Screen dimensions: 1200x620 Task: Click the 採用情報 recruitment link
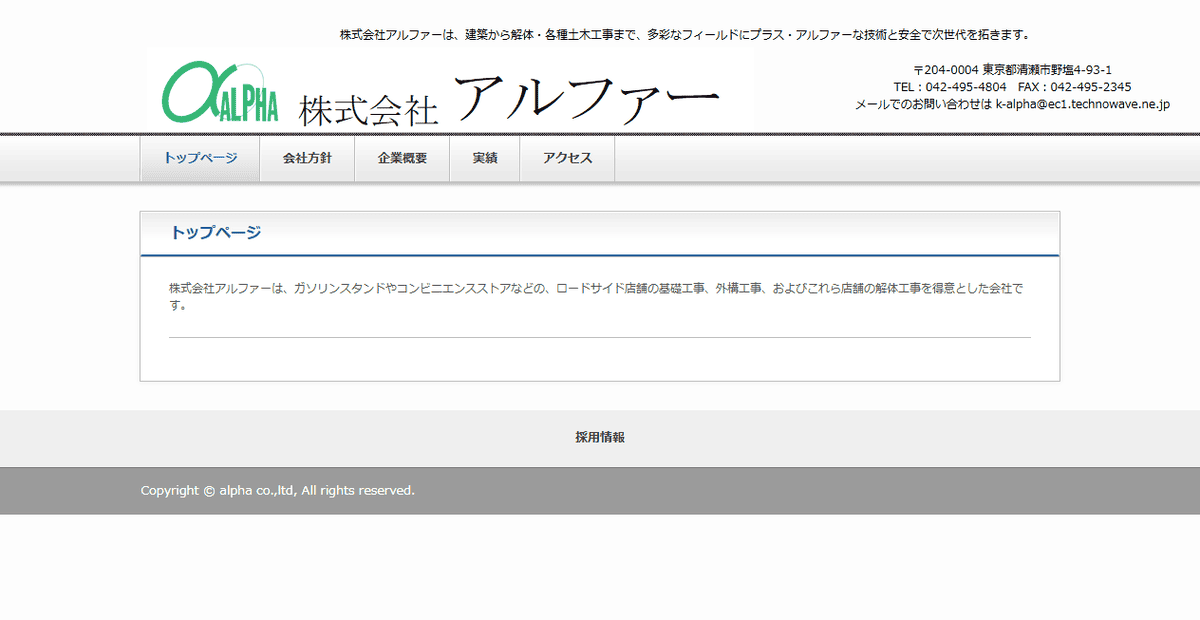pos(600,437)
